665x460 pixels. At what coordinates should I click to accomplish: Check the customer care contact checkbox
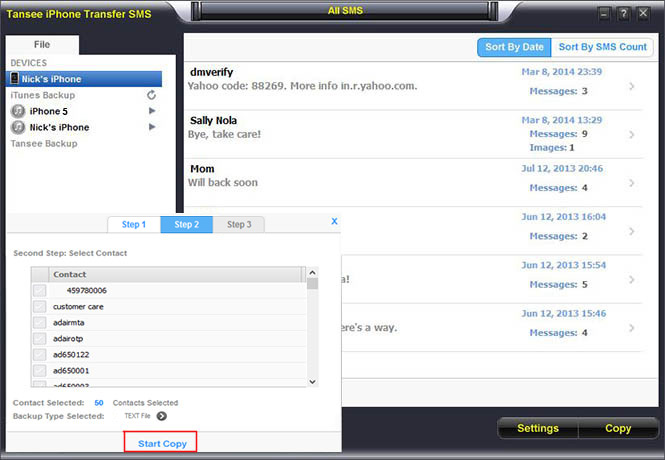pyautogui.click(x=40, y=306)
